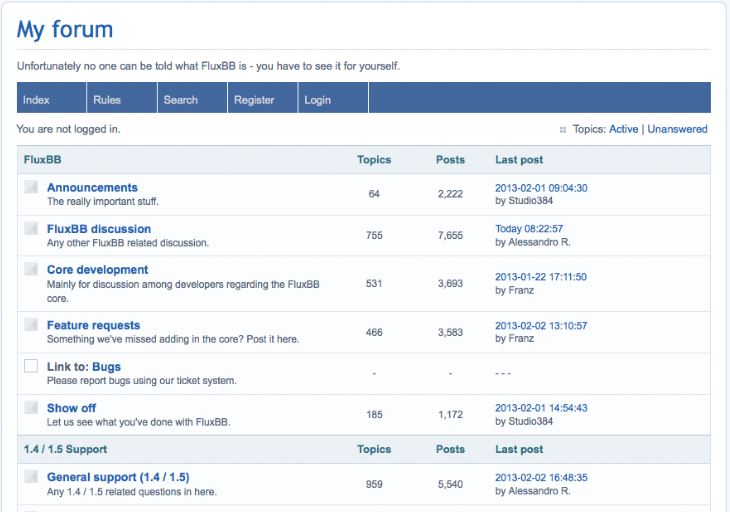This screenshot has width=730, height=512.
Task: Open the Show off forum
Action: [71, 408]
